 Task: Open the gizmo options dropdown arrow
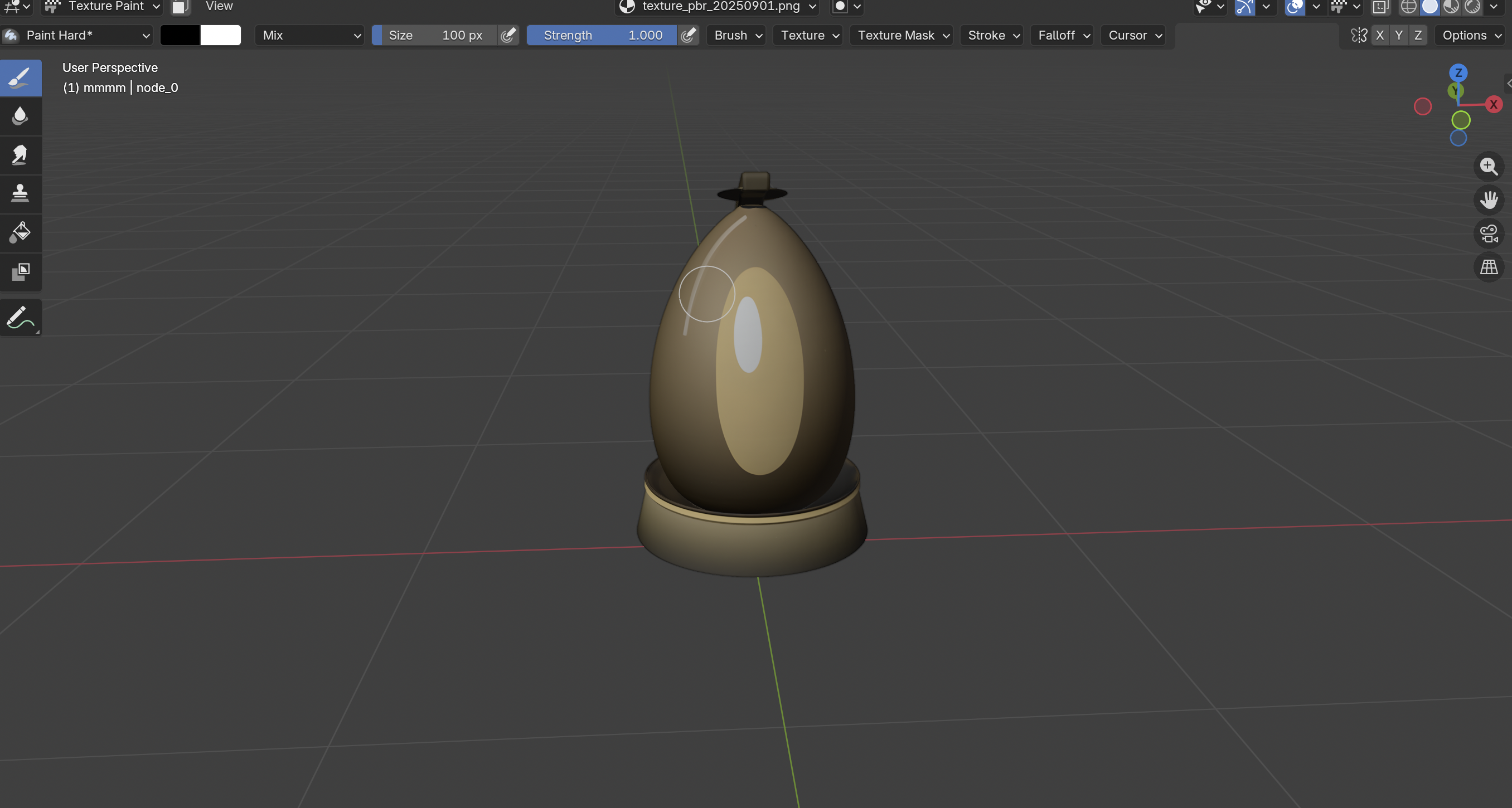coord(1266,7)
